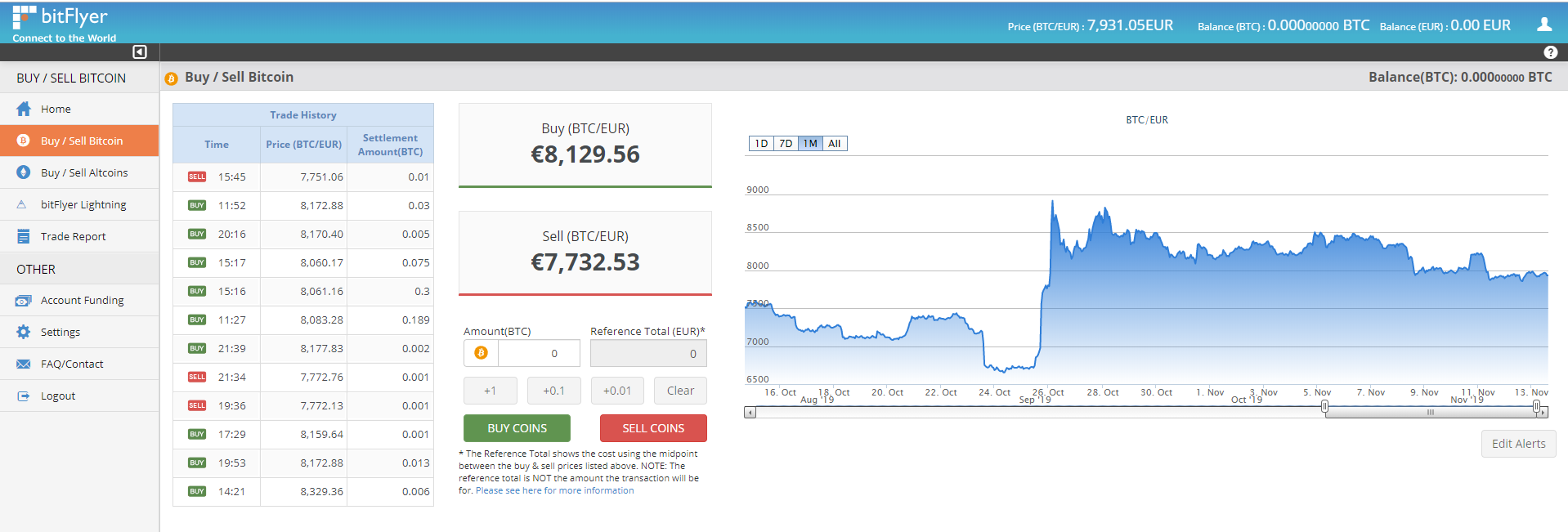Click the FAQ/Contact envelope icon
This screenshot has height=532, width=1568.
tap(24, 364)
